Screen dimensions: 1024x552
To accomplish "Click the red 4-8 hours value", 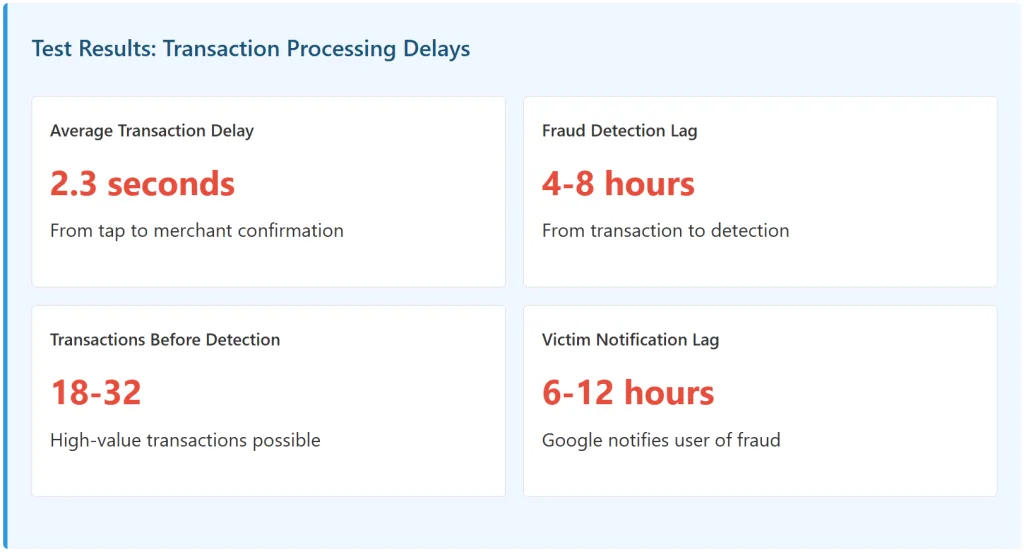I will pos(618,184).
